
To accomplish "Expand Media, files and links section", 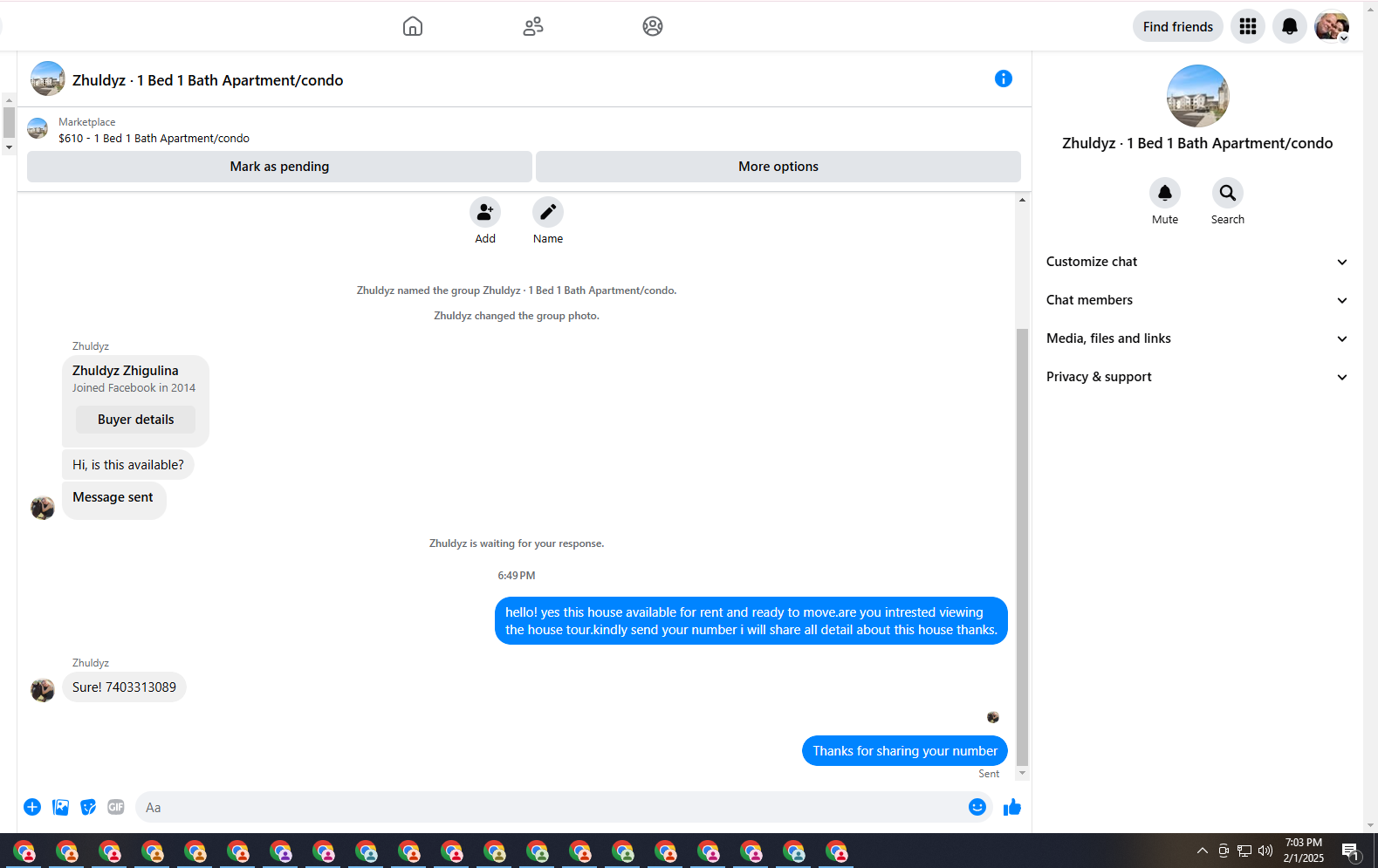I will click(x=1196, y=338).
